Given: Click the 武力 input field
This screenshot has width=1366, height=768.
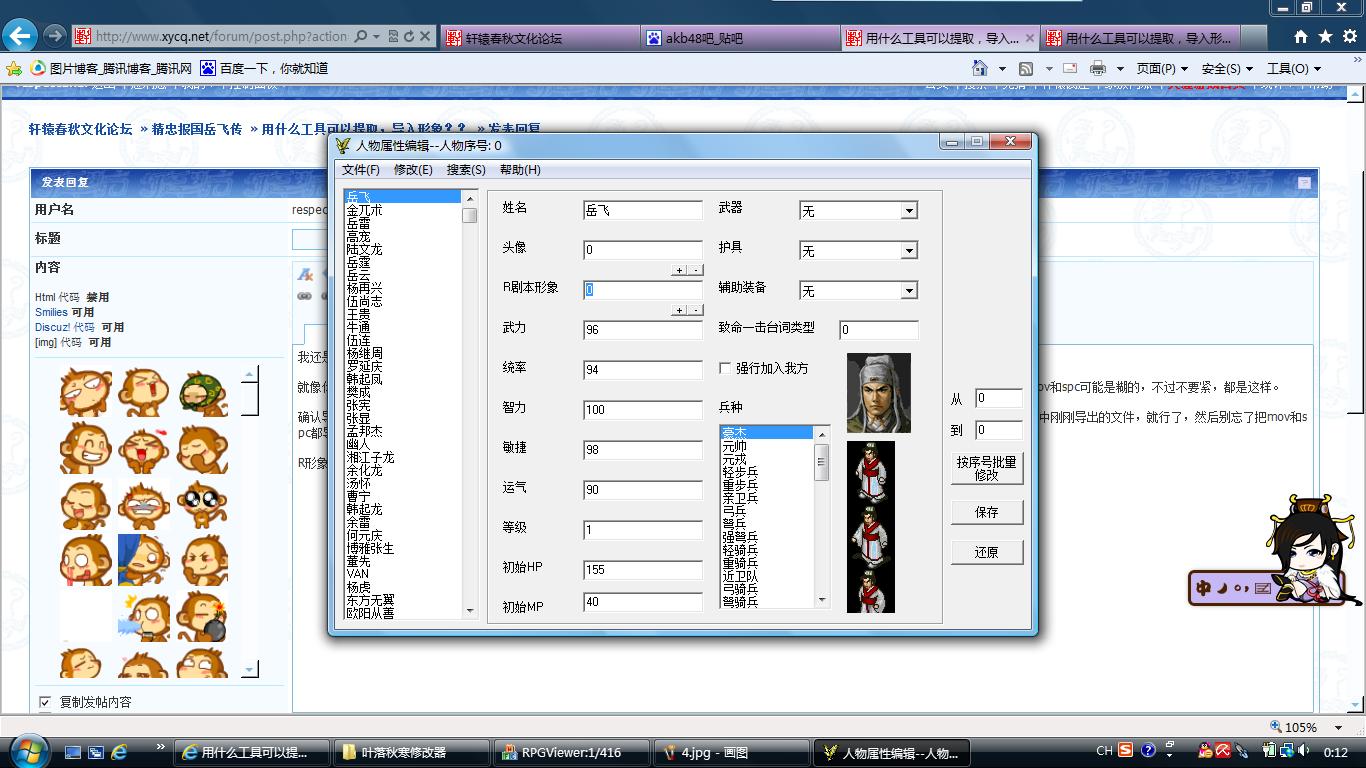Looking at the screenshot, I should [x=642, y=330].
